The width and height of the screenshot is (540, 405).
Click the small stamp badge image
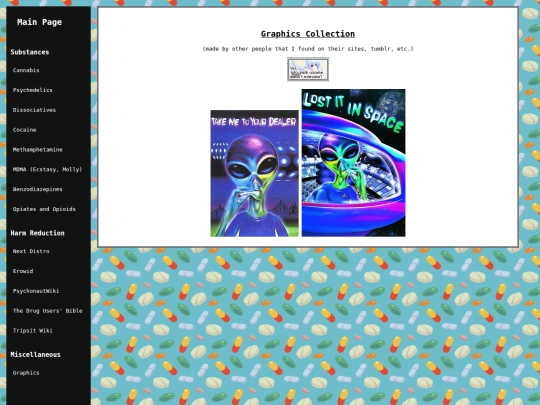(x=308, y=70)
